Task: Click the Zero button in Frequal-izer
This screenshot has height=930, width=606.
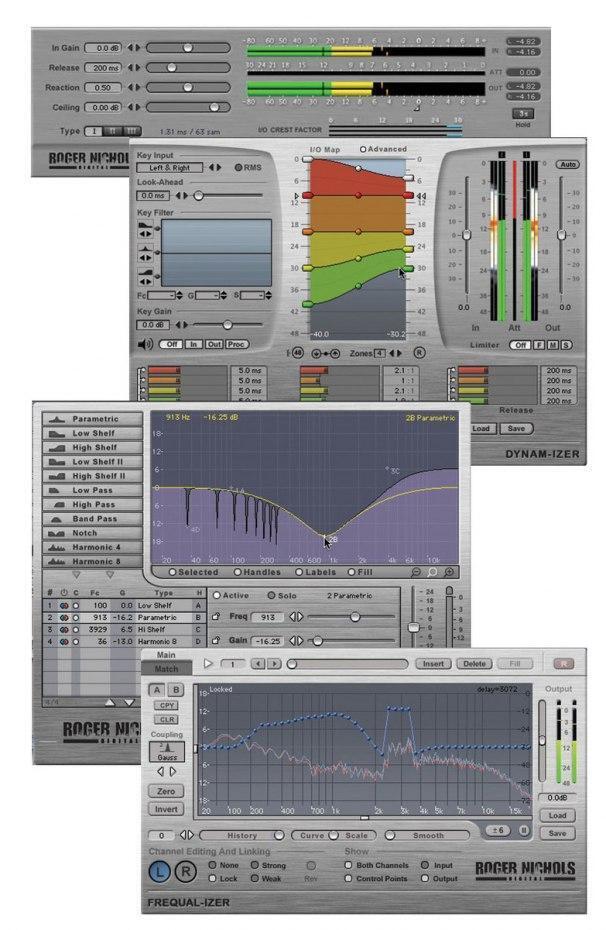Action: (x=166, y=791)
